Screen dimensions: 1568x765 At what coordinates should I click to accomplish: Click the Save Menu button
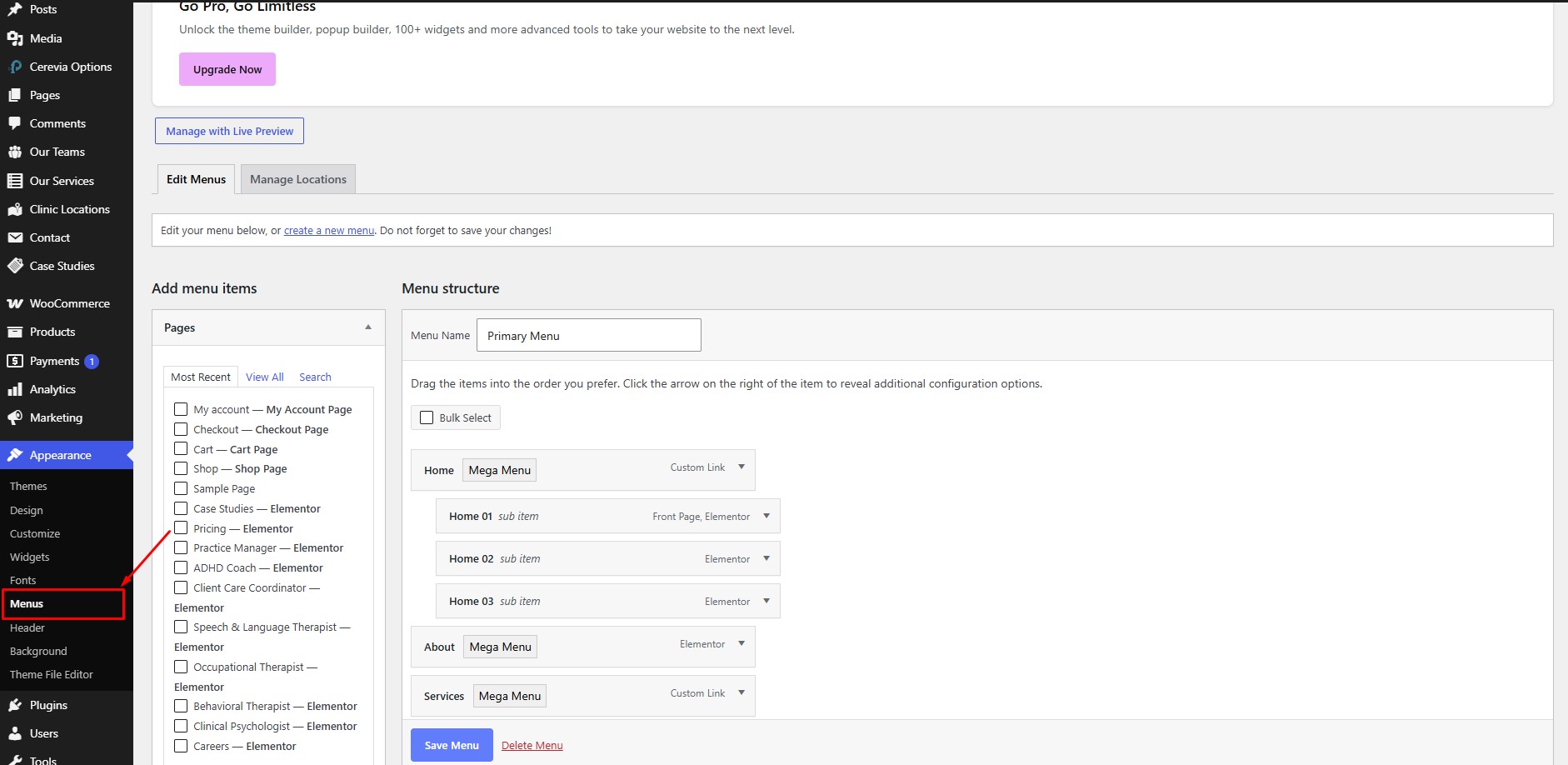coord(452,745)
